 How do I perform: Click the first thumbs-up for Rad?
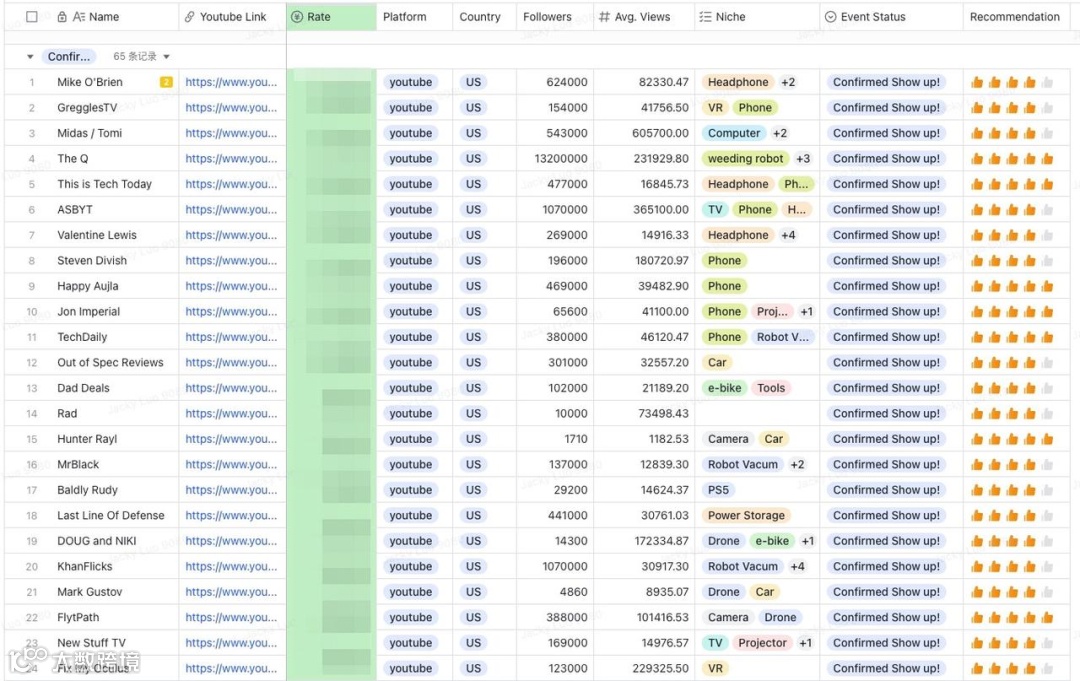pyautogui.click(x=977, y=413)
